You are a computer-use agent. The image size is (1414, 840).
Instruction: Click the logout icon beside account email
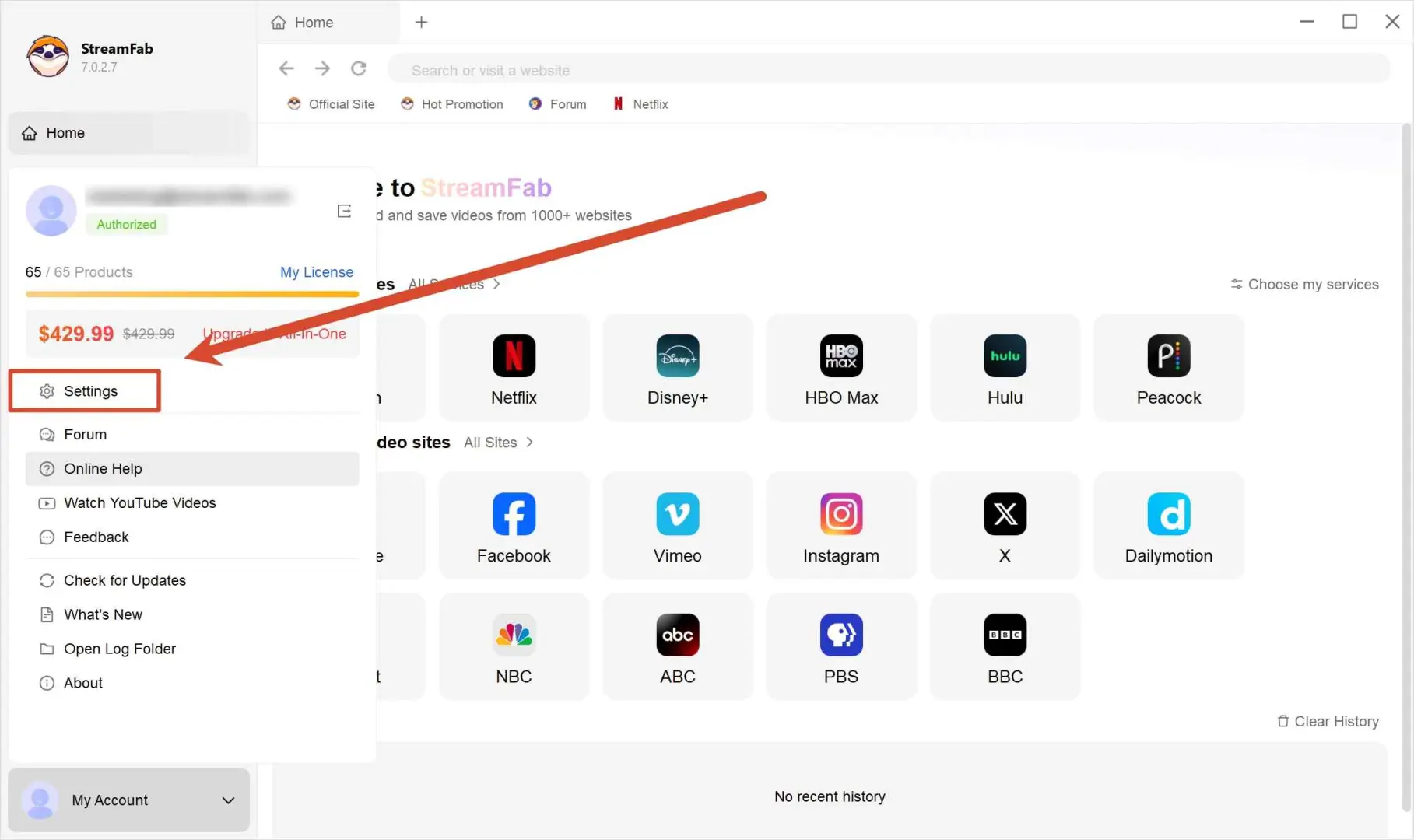[344, 211]
